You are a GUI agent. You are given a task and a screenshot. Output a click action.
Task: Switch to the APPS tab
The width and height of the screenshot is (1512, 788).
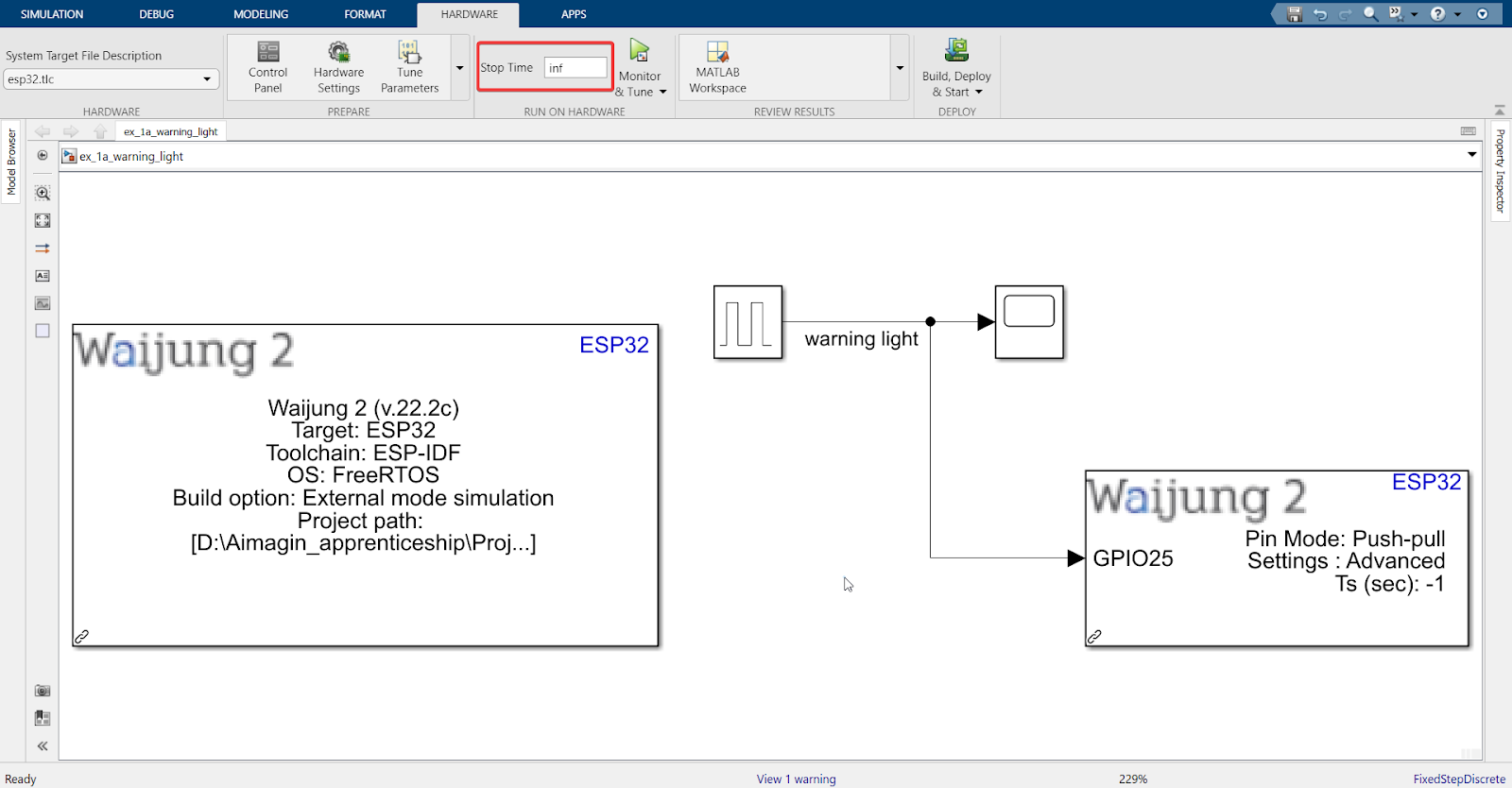574,14
